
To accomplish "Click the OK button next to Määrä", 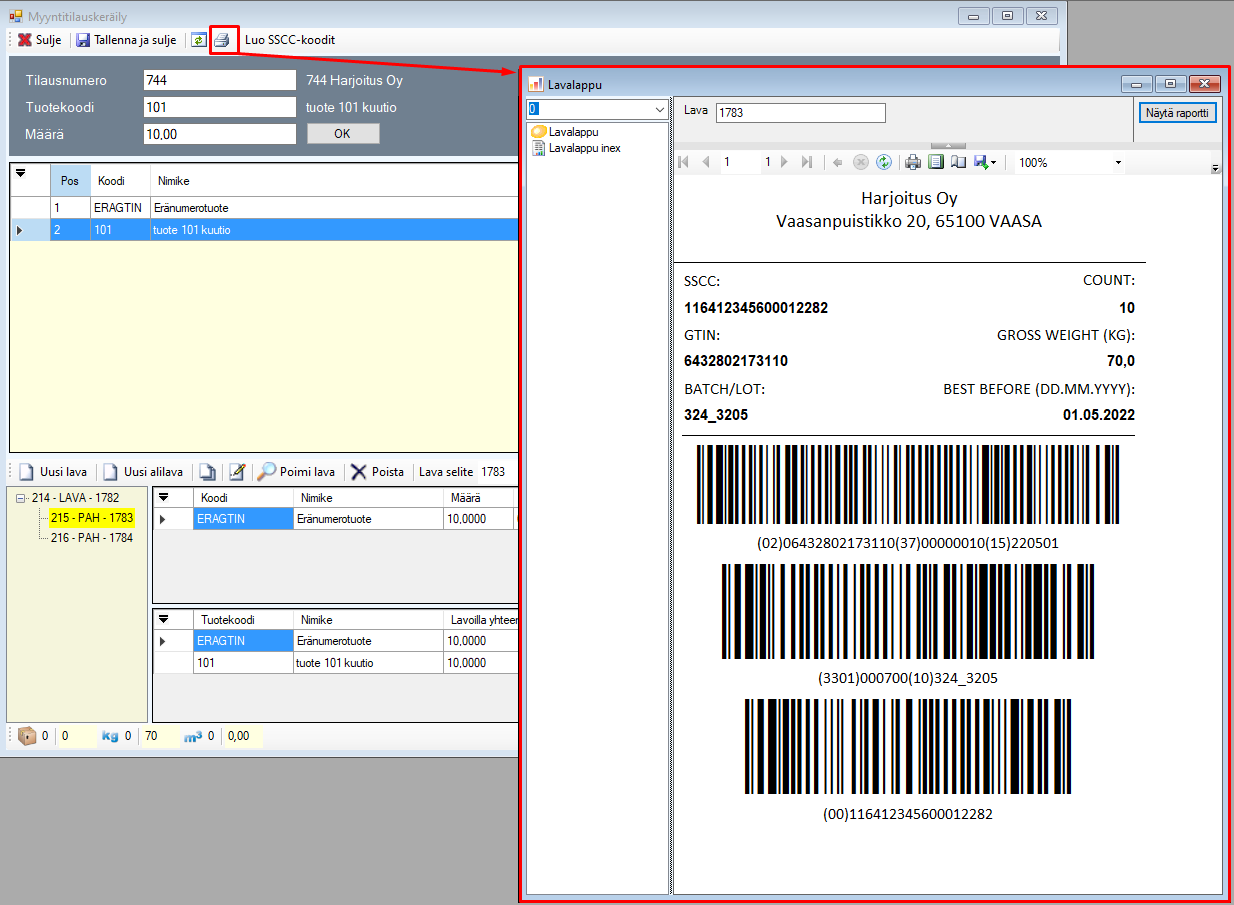I will point(343,134).
